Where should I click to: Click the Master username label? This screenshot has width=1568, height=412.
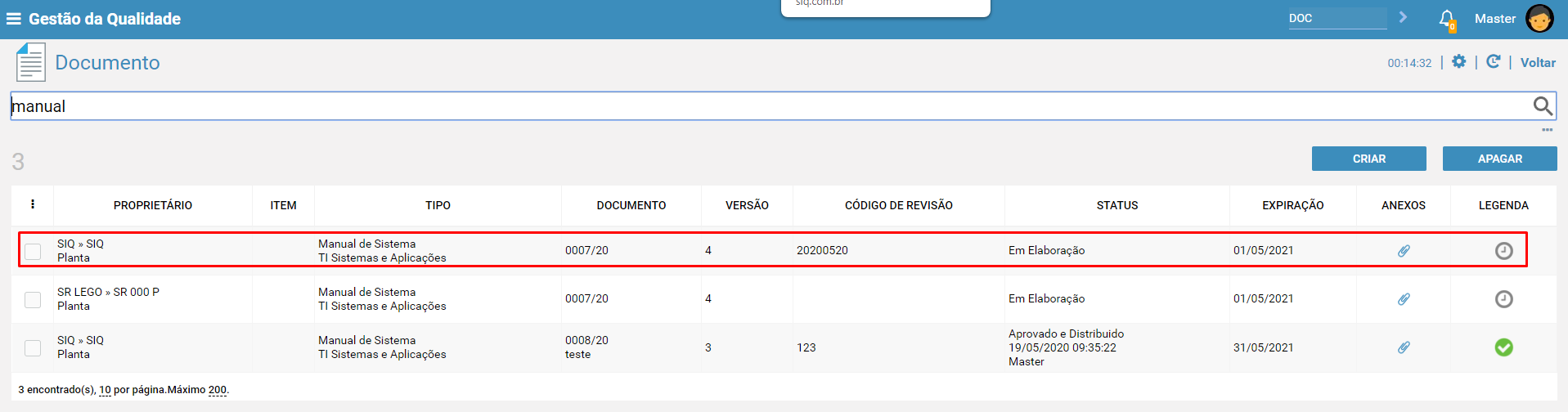(x=1495, y=19)
